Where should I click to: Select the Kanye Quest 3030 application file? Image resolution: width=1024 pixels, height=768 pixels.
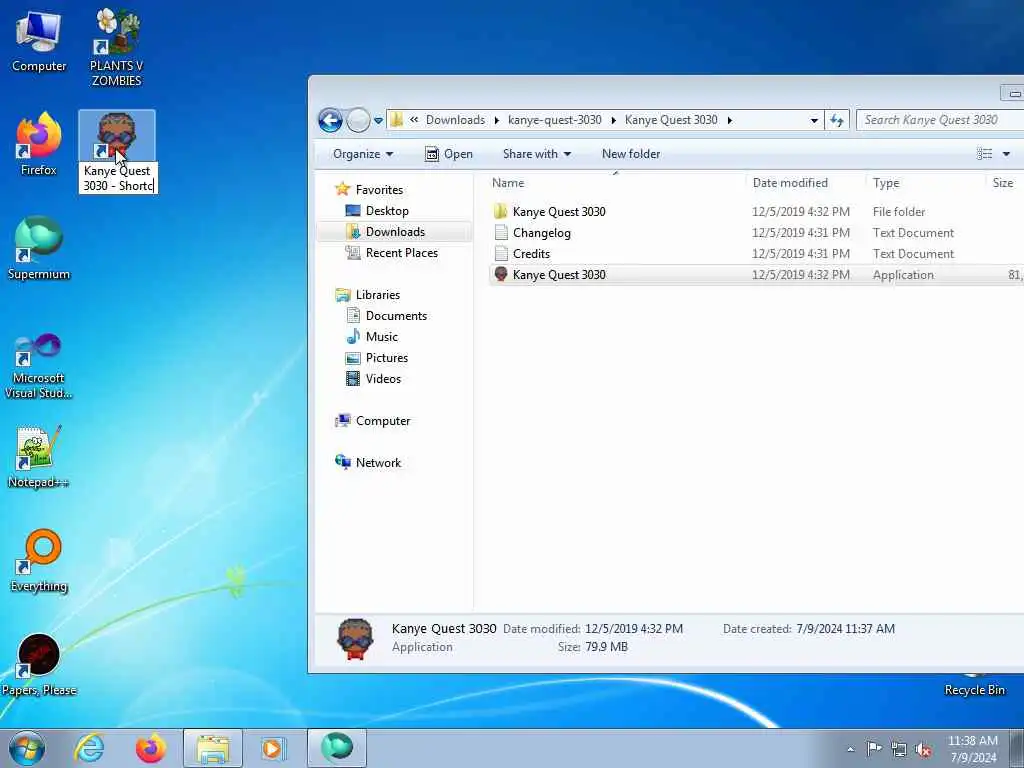point(756,274)
